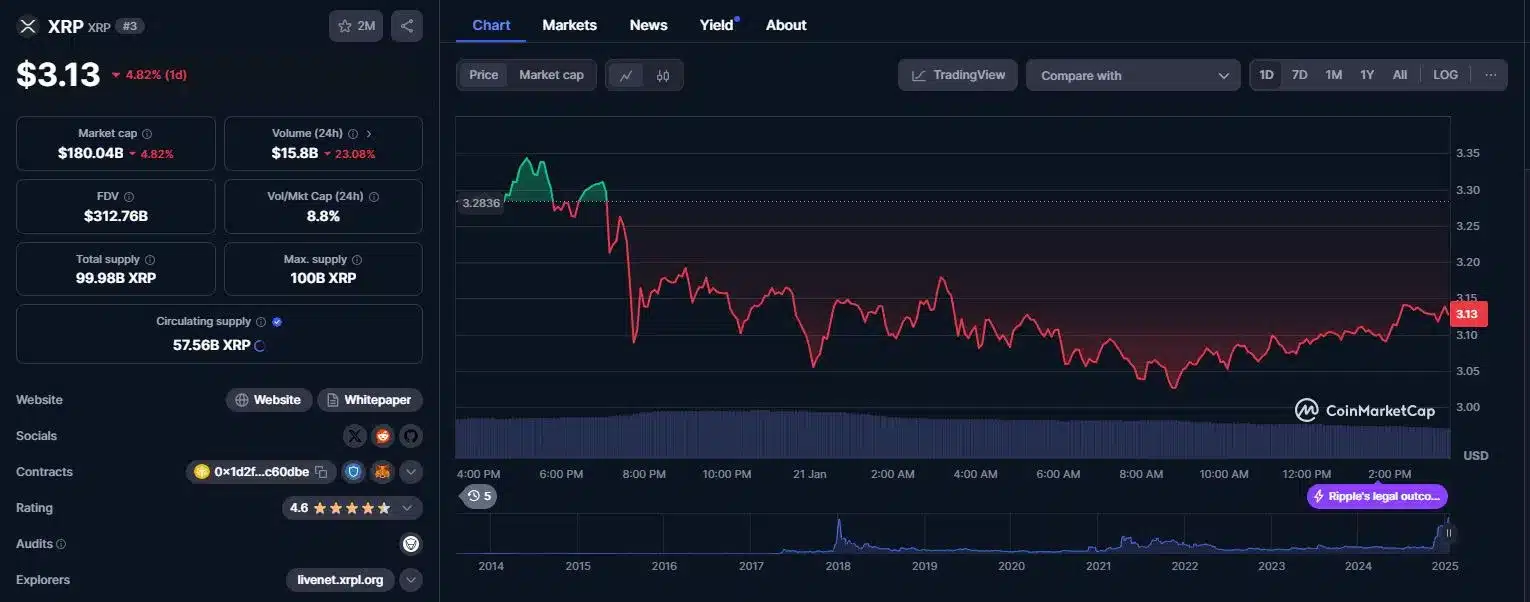Click the #3 rank badge
This screenshot has height=602, width=1530.
(130, 26)
